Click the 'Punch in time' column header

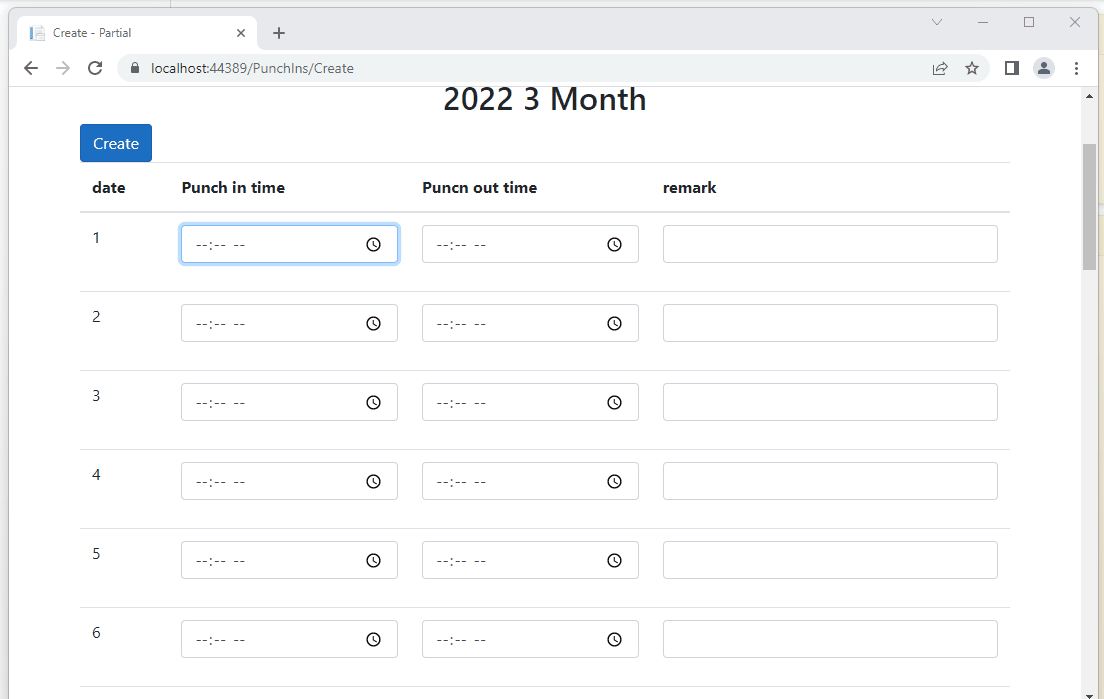233,188
